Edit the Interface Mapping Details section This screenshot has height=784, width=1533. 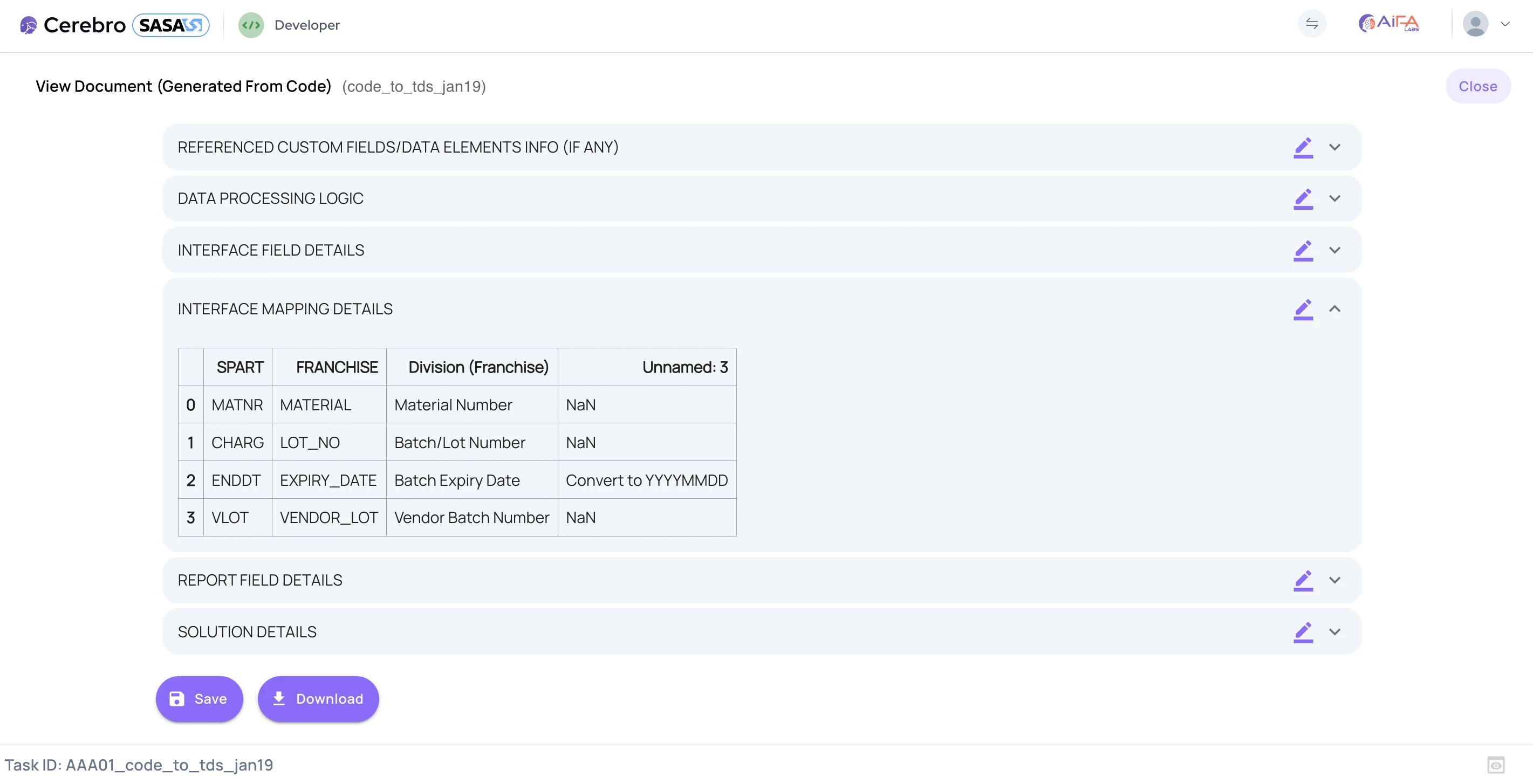(x=1303, y=310)
